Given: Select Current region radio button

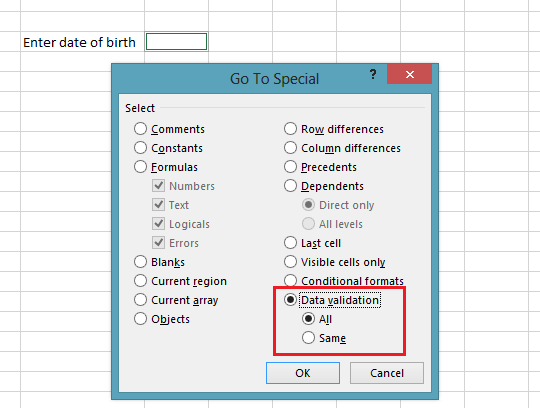Looking at the screenshot, I should click(141, 281).
